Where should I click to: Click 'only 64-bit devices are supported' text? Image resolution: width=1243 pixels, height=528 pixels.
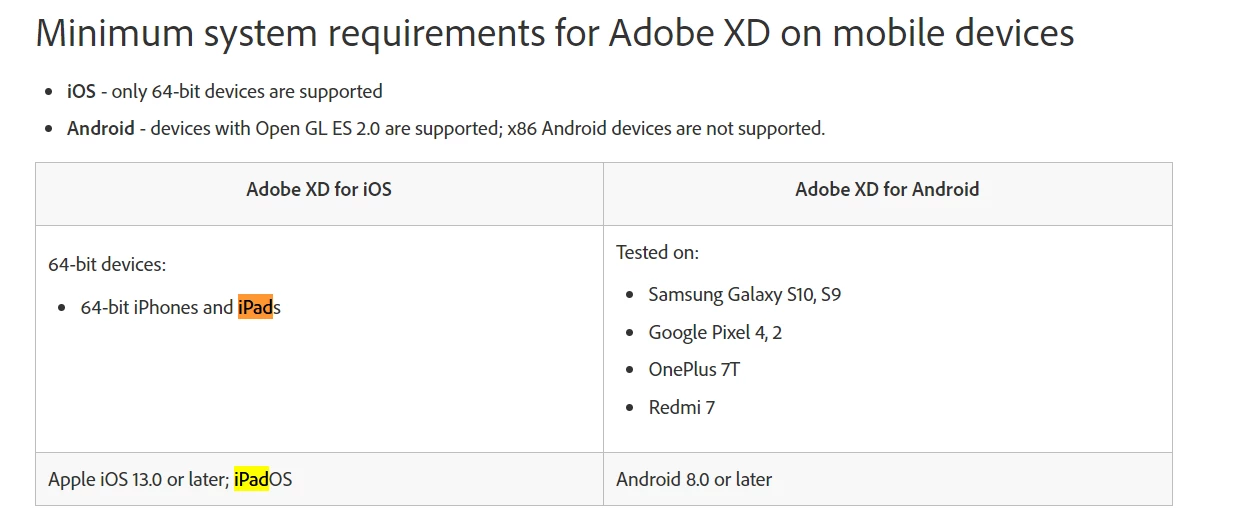point(247,91)
